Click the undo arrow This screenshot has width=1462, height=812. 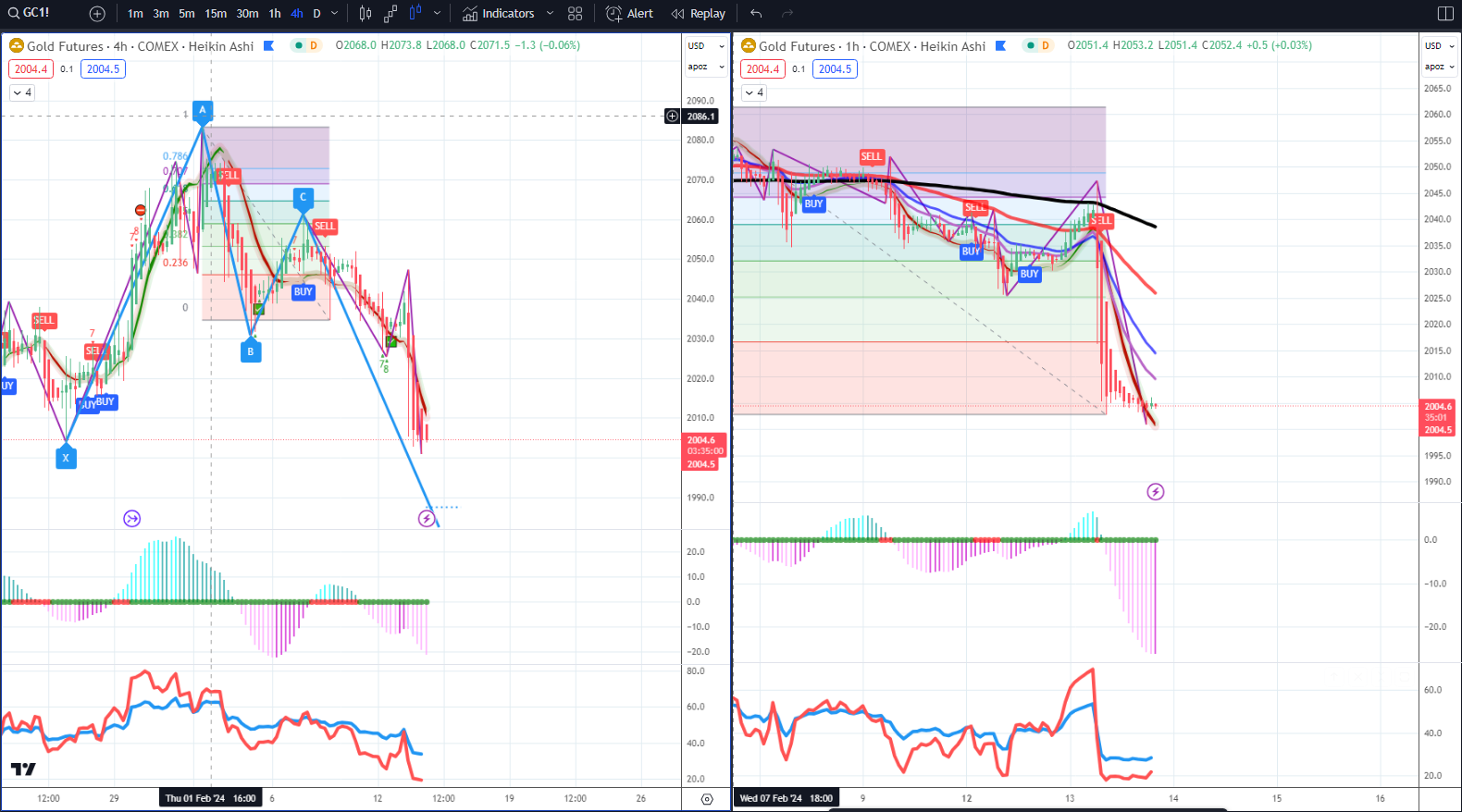[756, 14]
